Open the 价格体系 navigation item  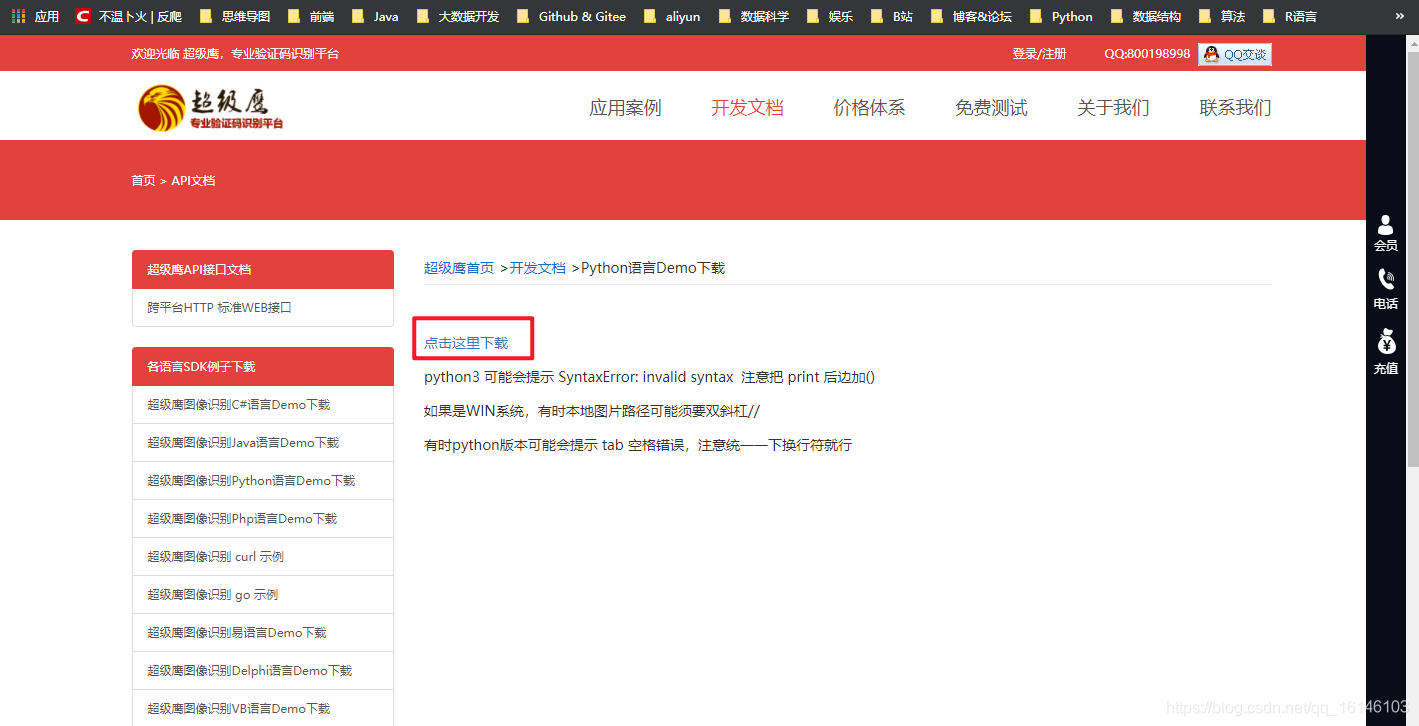pyautogui.click(x=869, y=108)
